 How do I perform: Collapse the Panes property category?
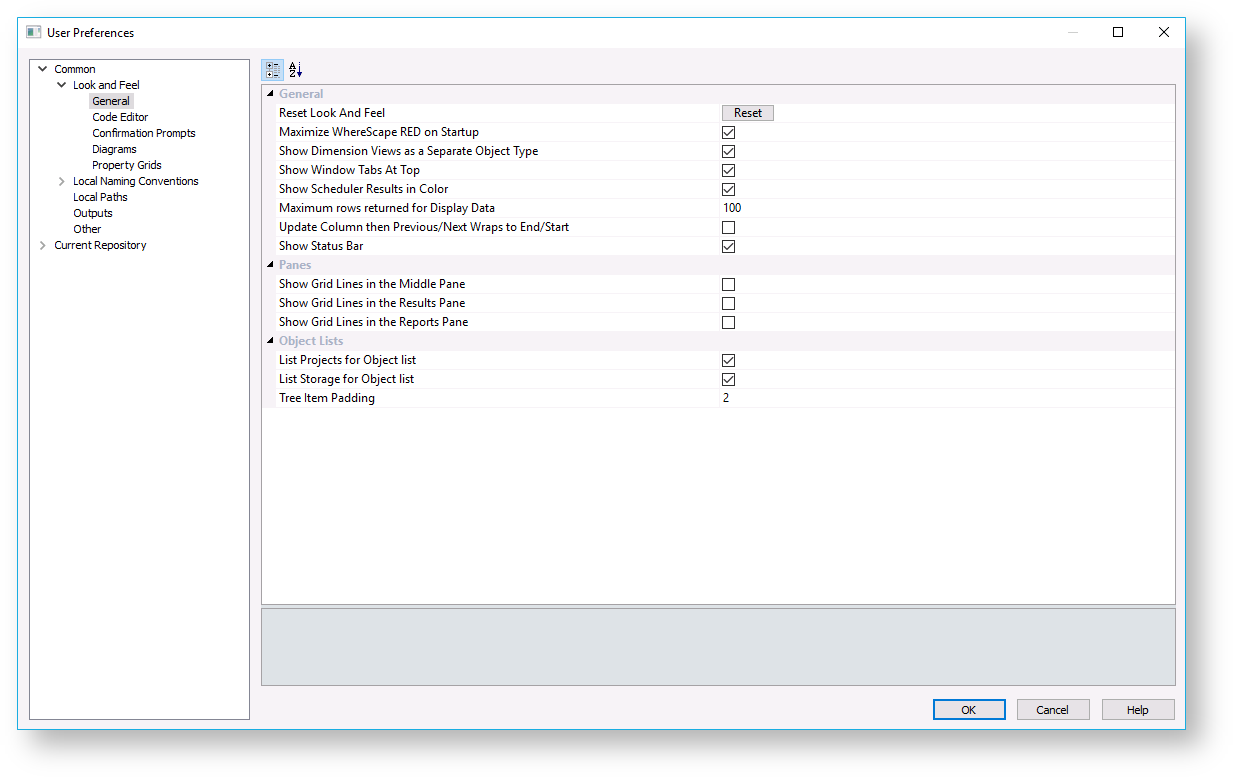point(270,265)
